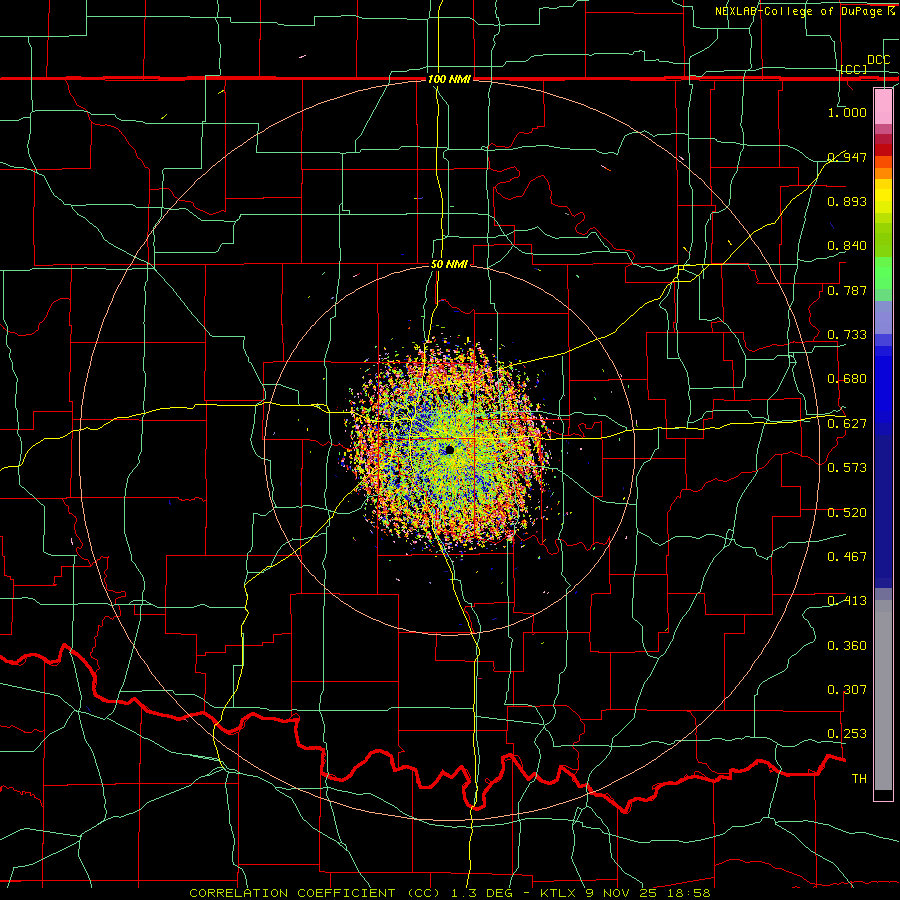The width and height of the screenshot is (900, 900).
Task: Click the 0.893 legend value
Action: pos(847,201)
